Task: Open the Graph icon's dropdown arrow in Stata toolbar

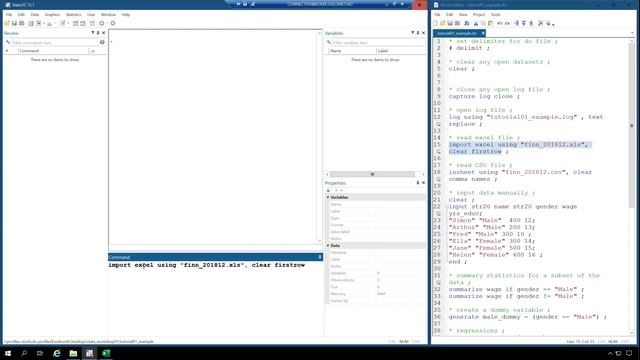Action: [x=55, y=24]
